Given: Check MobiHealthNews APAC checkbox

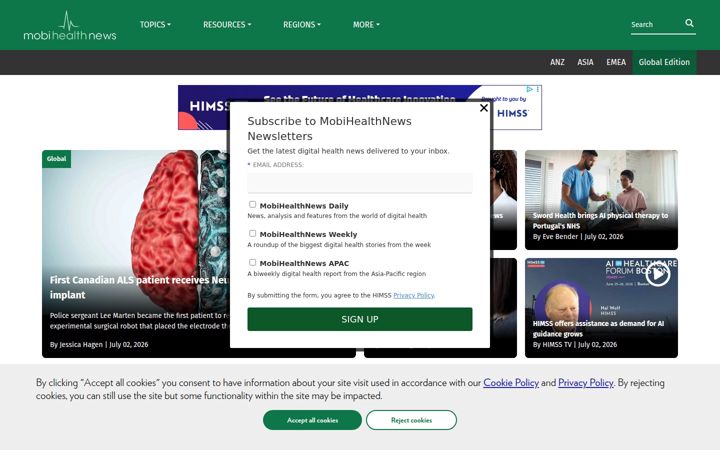Looking at the screenshot, I should coord(253,262).
